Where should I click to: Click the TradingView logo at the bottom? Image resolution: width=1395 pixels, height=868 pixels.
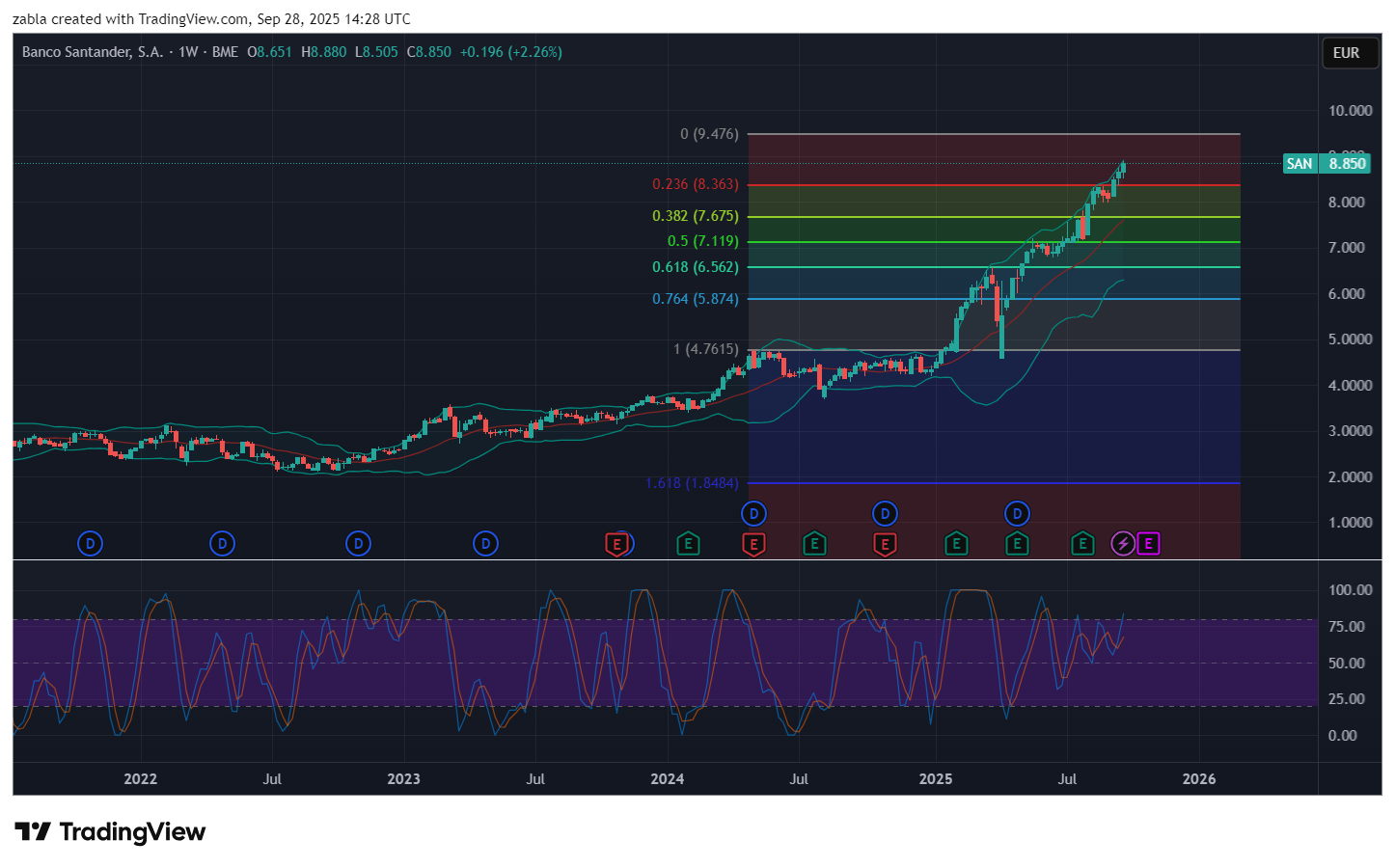110,831
